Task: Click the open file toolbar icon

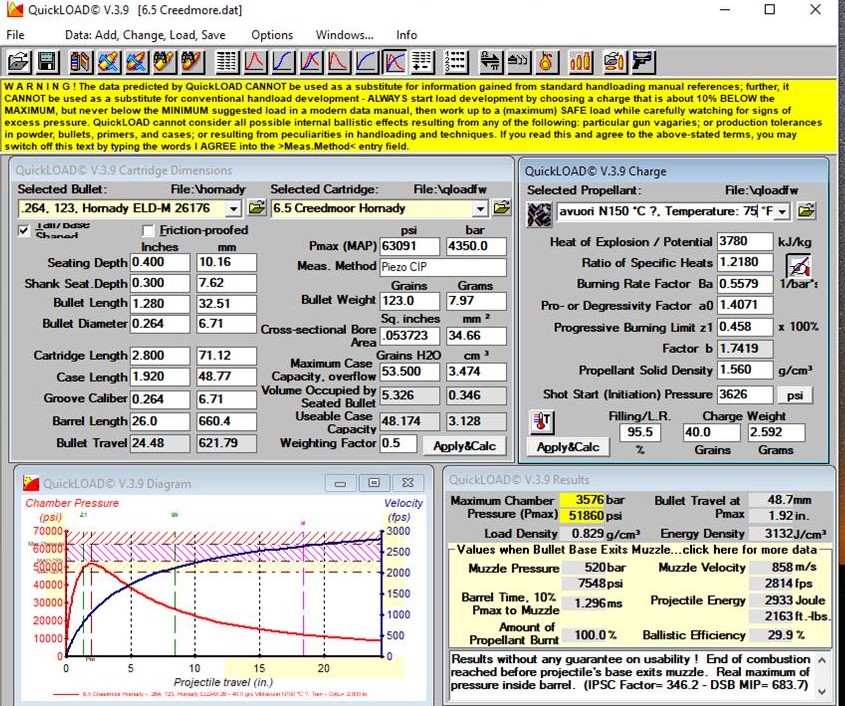Action: click(18, 61)
